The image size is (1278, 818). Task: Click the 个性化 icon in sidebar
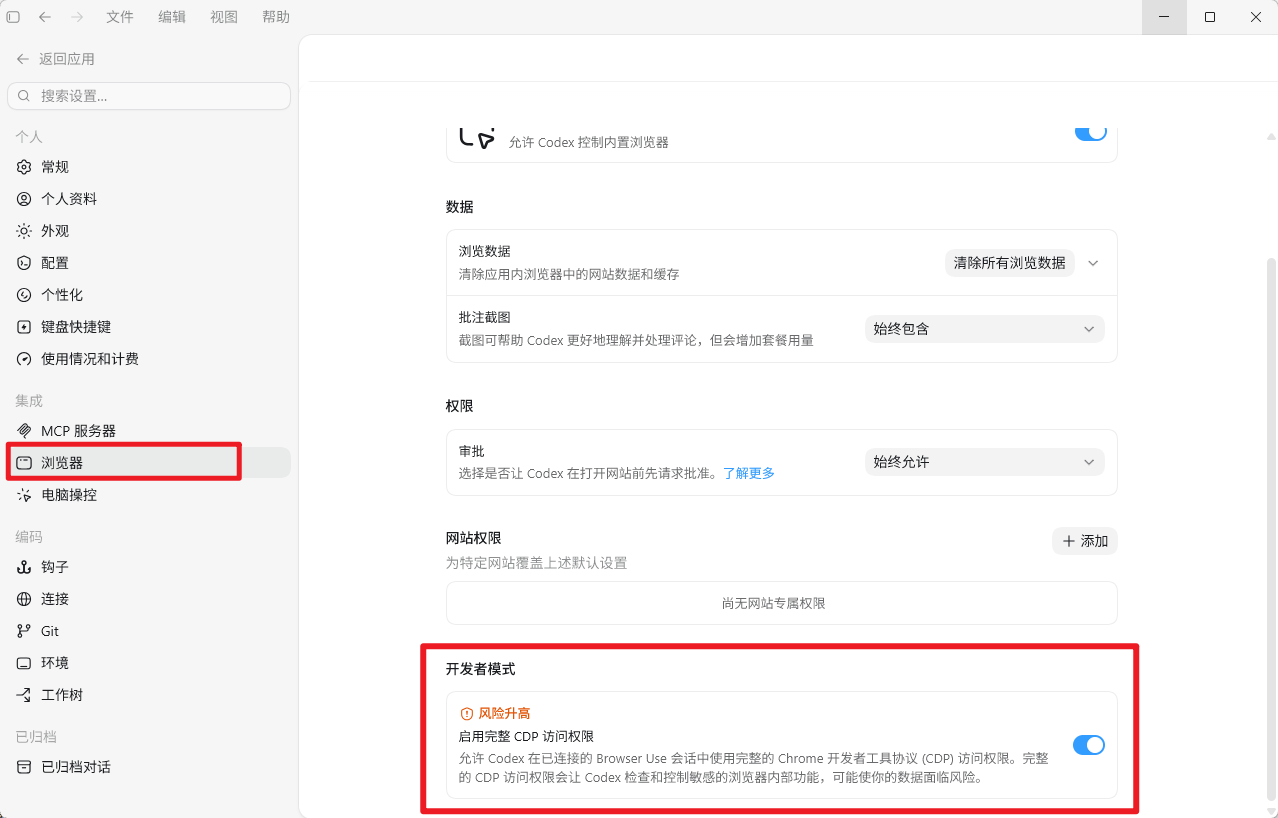click(24, 295)
